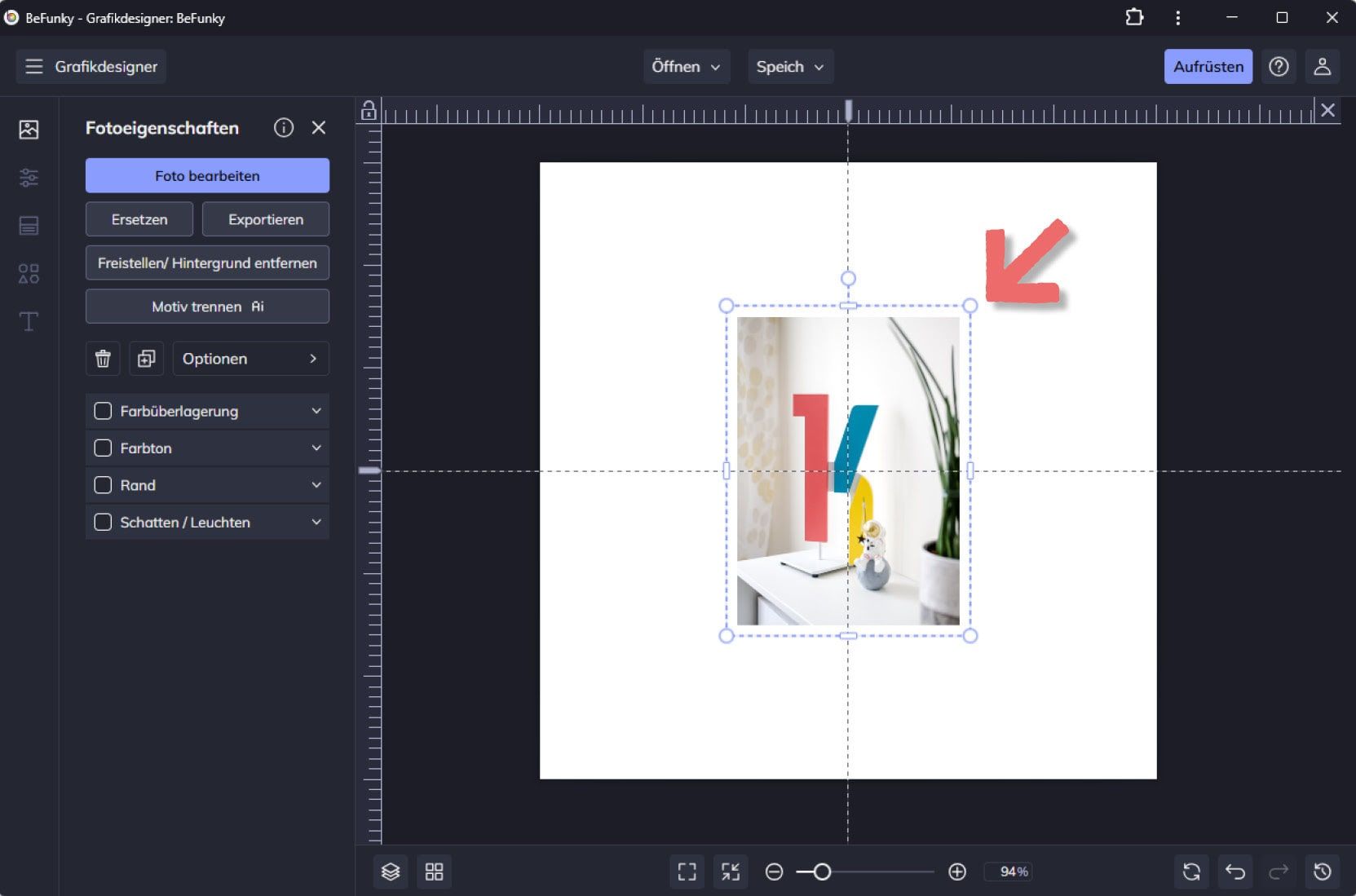Click the Ersetzen button
The height and width of the screenshot is (896, 1356).
pos(139,219)
